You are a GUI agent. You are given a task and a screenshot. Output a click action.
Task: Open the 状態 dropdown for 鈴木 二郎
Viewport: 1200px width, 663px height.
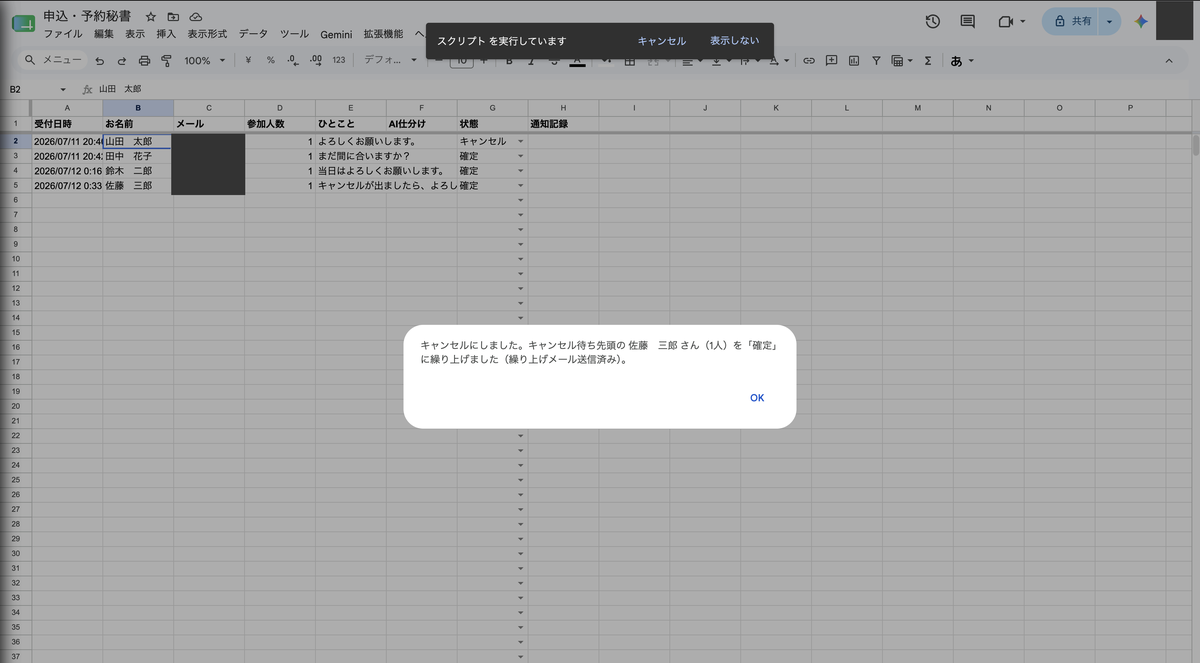click(520, 171)
